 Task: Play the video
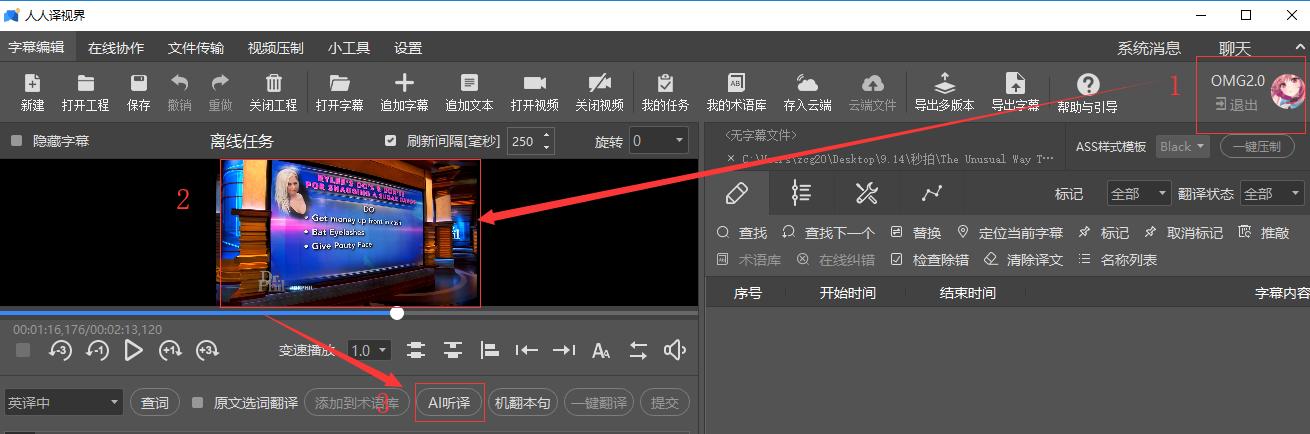coord(134,350)
